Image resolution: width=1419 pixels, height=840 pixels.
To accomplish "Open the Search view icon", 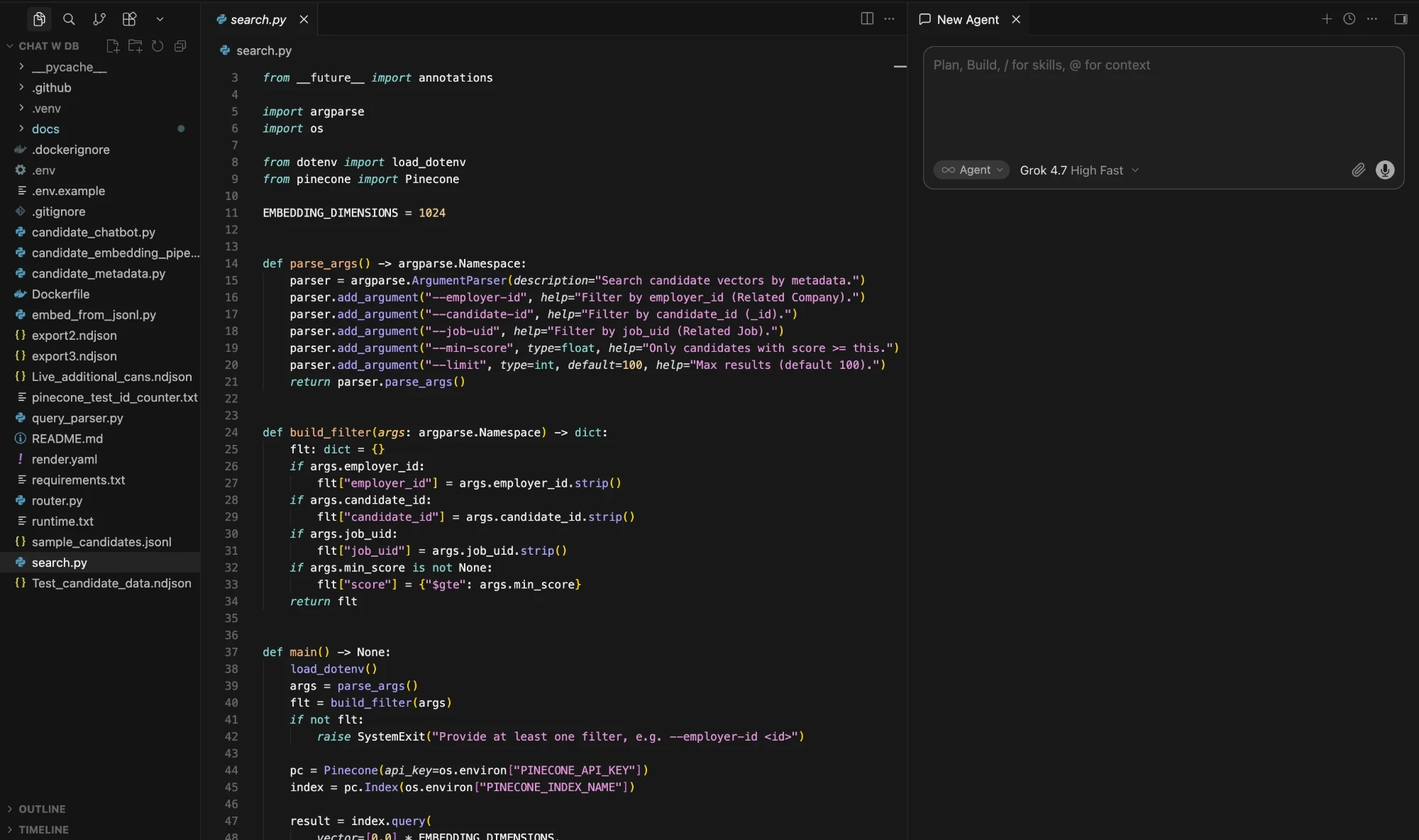I will pyautogui.click(x=69, y=19).
